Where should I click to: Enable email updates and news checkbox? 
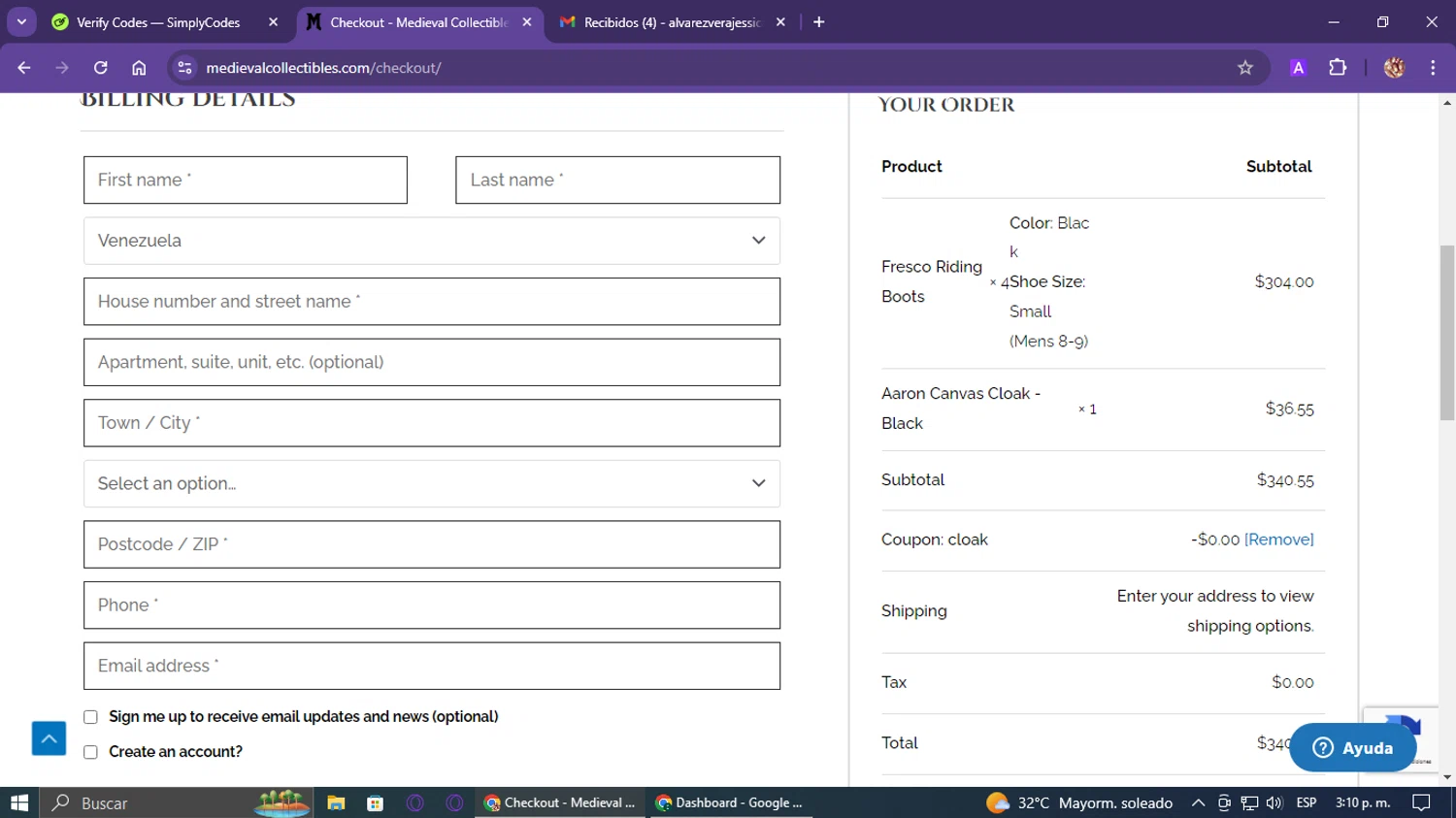91,717
